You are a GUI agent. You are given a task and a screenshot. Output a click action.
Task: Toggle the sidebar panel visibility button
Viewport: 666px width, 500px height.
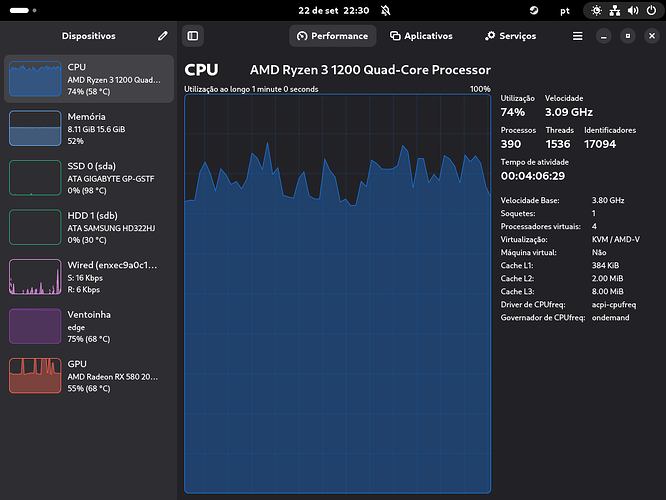pyautogui.click(x=193, y=36)
